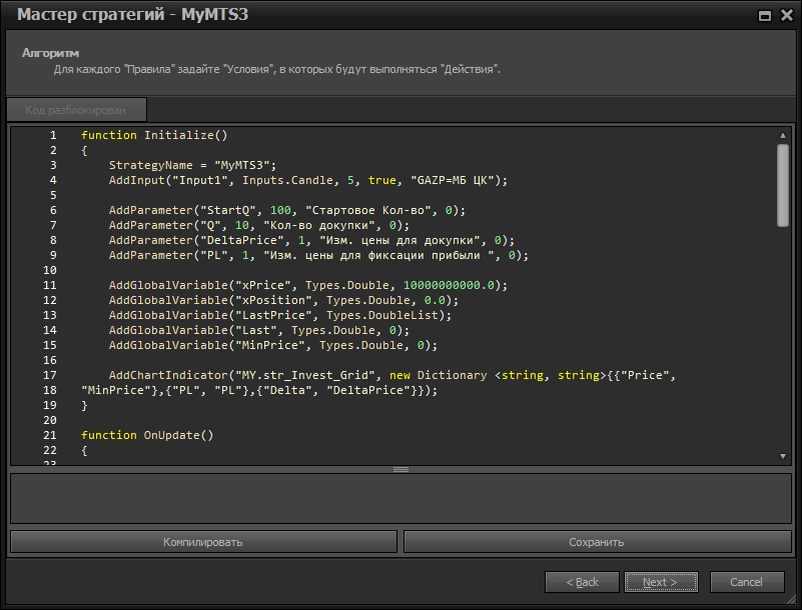
Task: Click the AddParameter "PL" line
Action: [318, 255]
